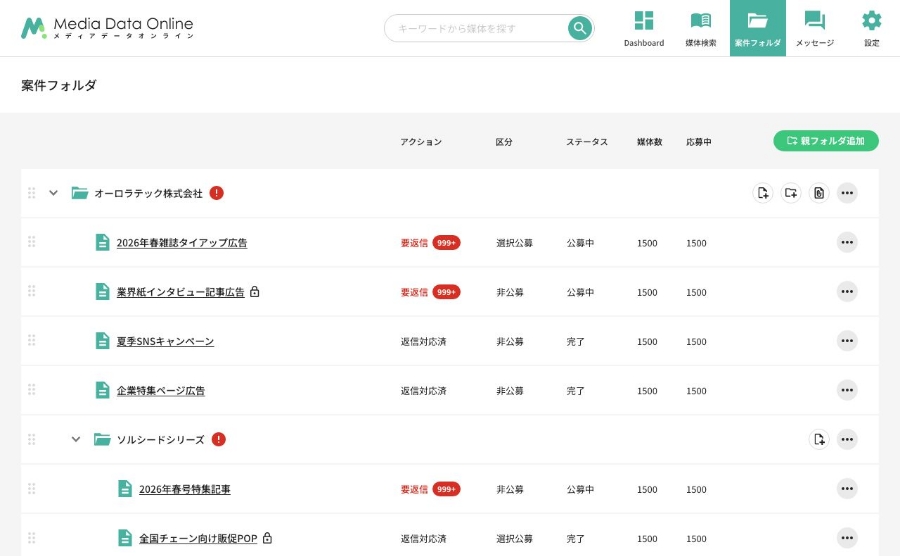Open 2026年春雑誌タイアップ広告 project link
The width and height of the screenshot is (900, 556).
(181, 243)
